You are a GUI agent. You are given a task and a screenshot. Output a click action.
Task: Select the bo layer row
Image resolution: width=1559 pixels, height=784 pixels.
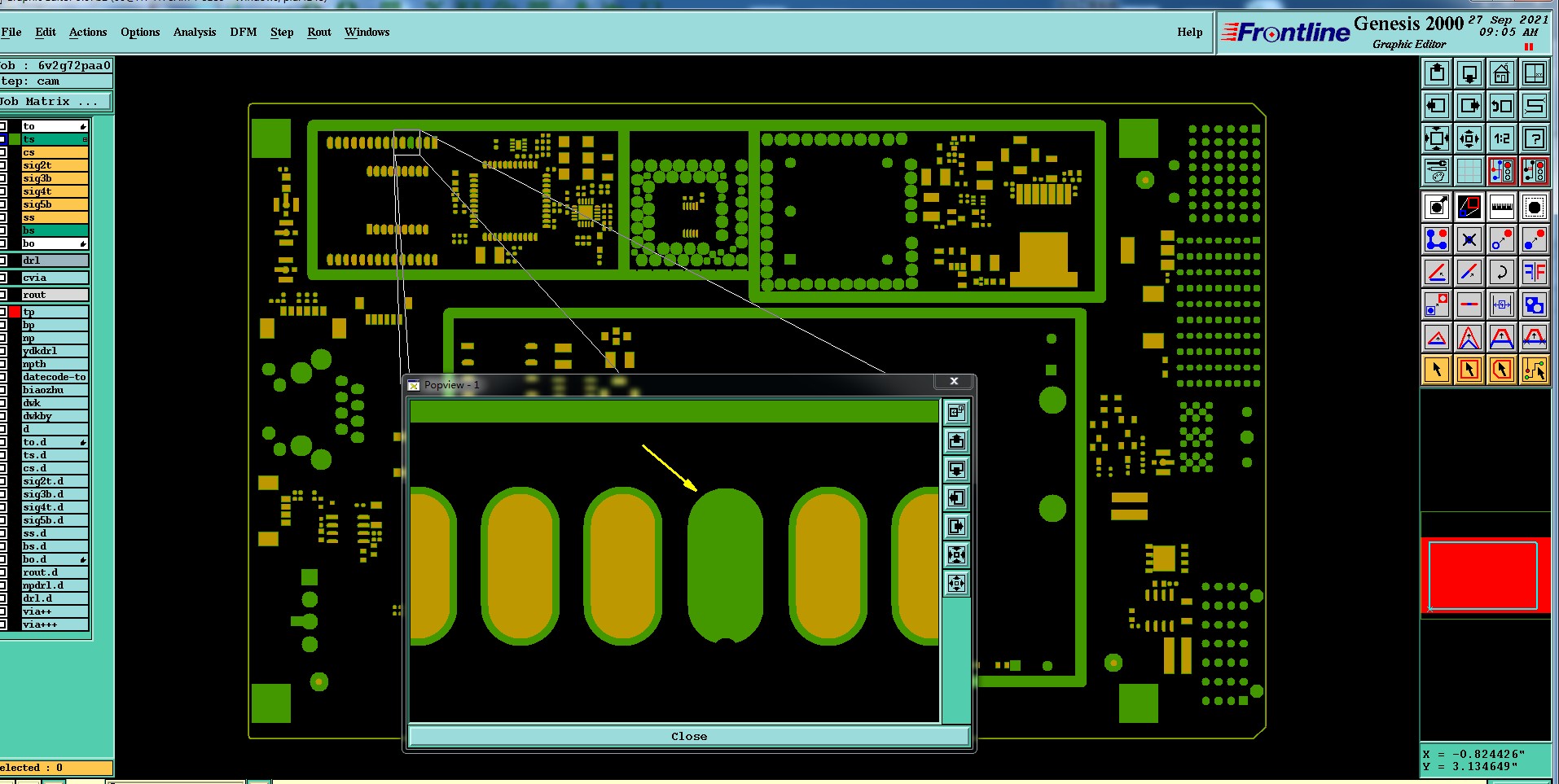click(x=55, y=243)
